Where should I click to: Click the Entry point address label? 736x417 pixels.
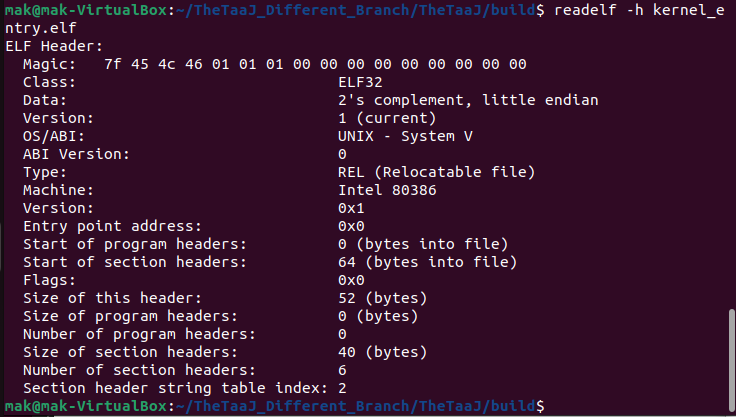(x=112, y=226)
